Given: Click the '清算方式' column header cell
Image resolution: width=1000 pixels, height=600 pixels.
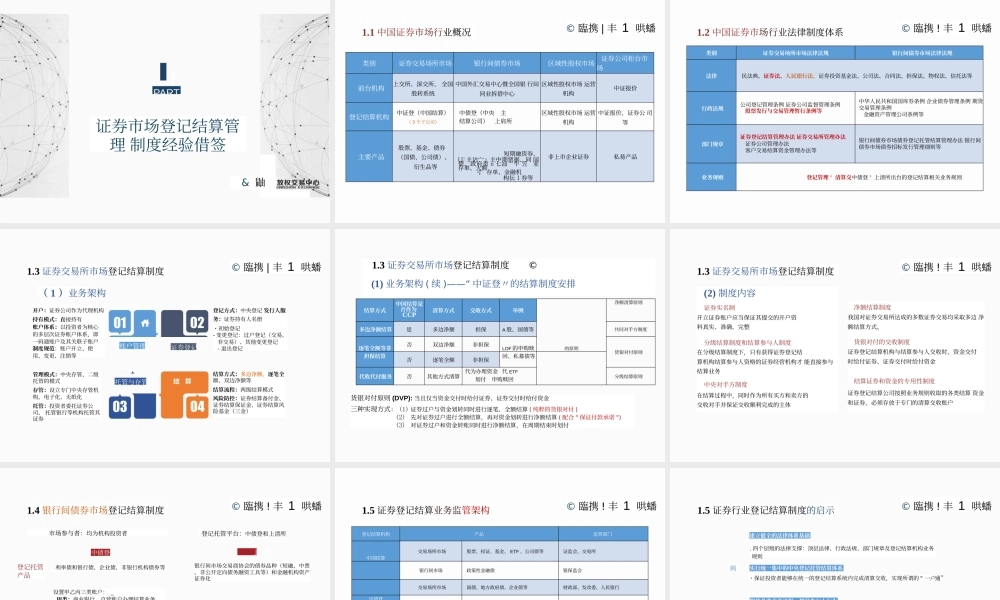Looking at the screenshot, I should click(443, 310).
